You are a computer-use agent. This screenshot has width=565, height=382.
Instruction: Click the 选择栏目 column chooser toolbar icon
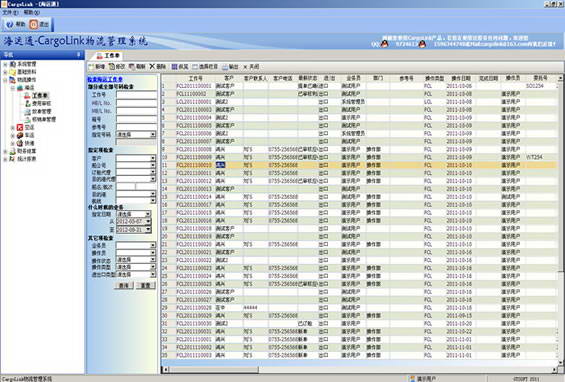click(x=195, y=67)
